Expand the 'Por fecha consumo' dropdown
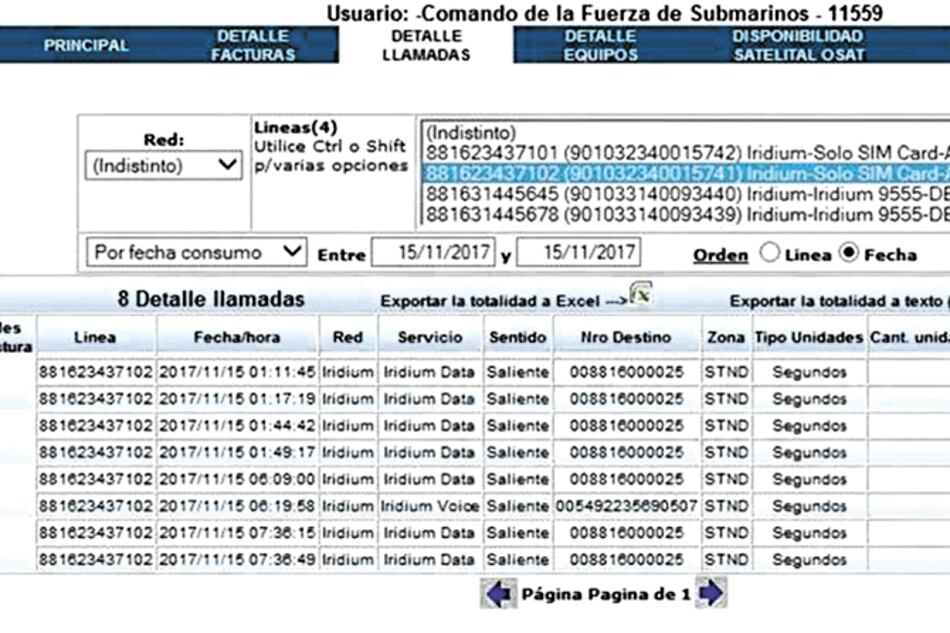Image resolution: width=950 pixels, height=633 pixels. pyautogui.click(x=196, y=252)
